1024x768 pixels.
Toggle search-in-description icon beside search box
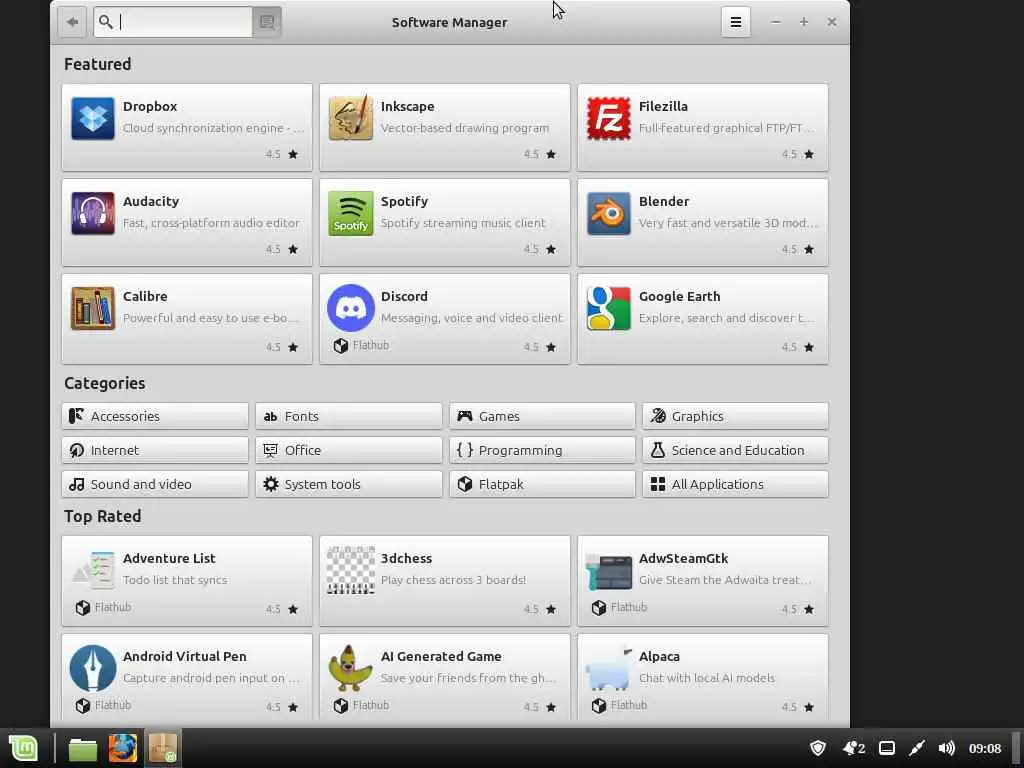(x=267, y=22)
